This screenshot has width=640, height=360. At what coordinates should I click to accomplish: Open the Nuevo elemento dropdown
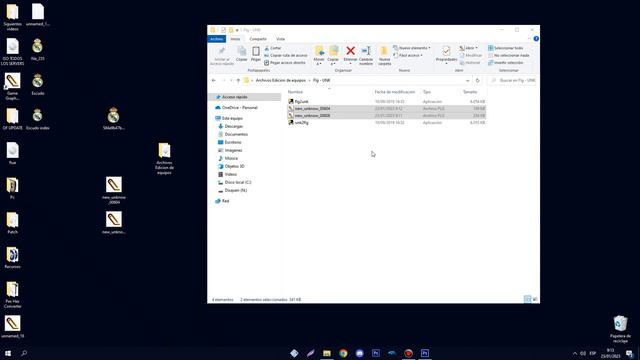(412, 48)
